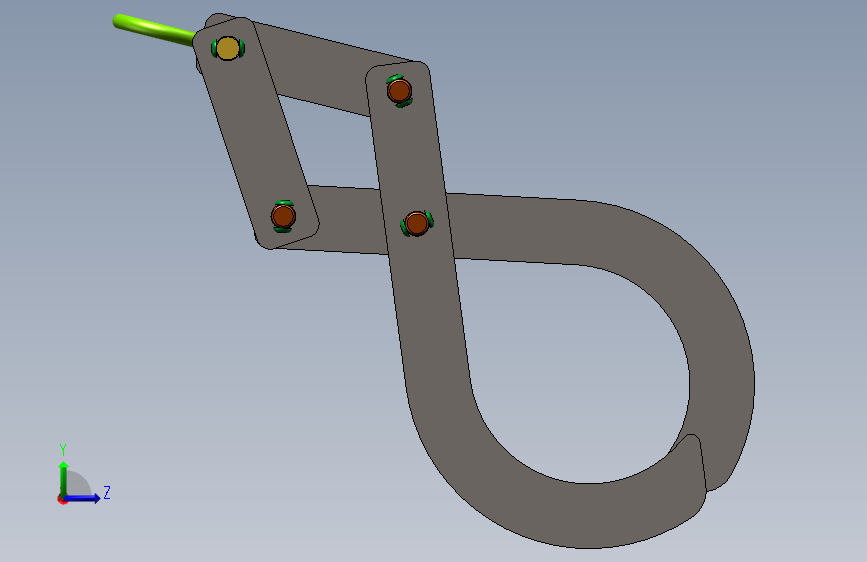Click the Y label of the triad
This screenshot has width=867, height=562.
63,450
